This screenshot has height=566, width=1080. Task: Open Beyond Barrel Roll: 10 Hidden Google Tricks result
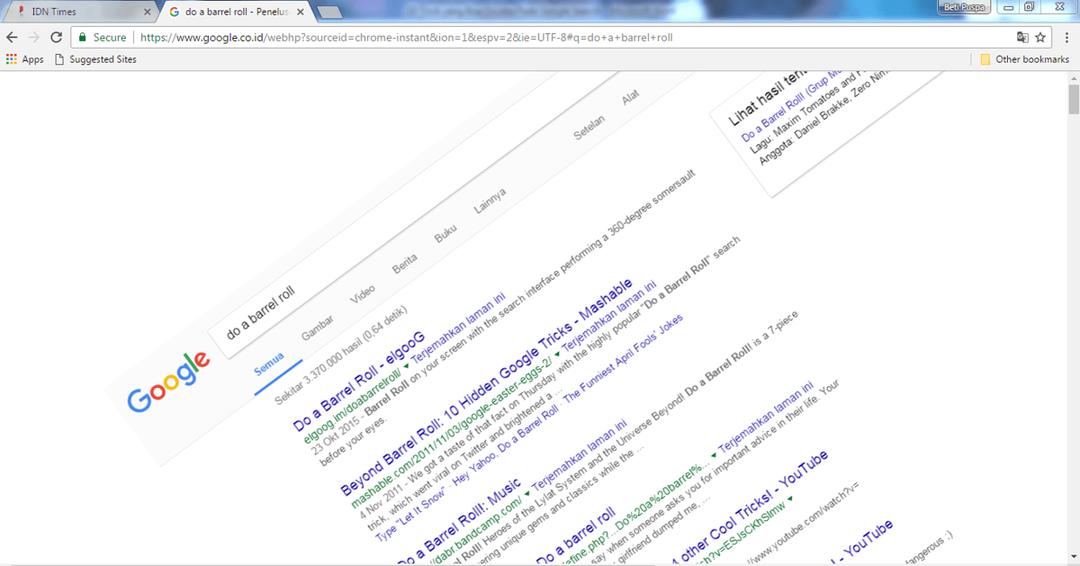pyautogui.click(x=486, y=387)
